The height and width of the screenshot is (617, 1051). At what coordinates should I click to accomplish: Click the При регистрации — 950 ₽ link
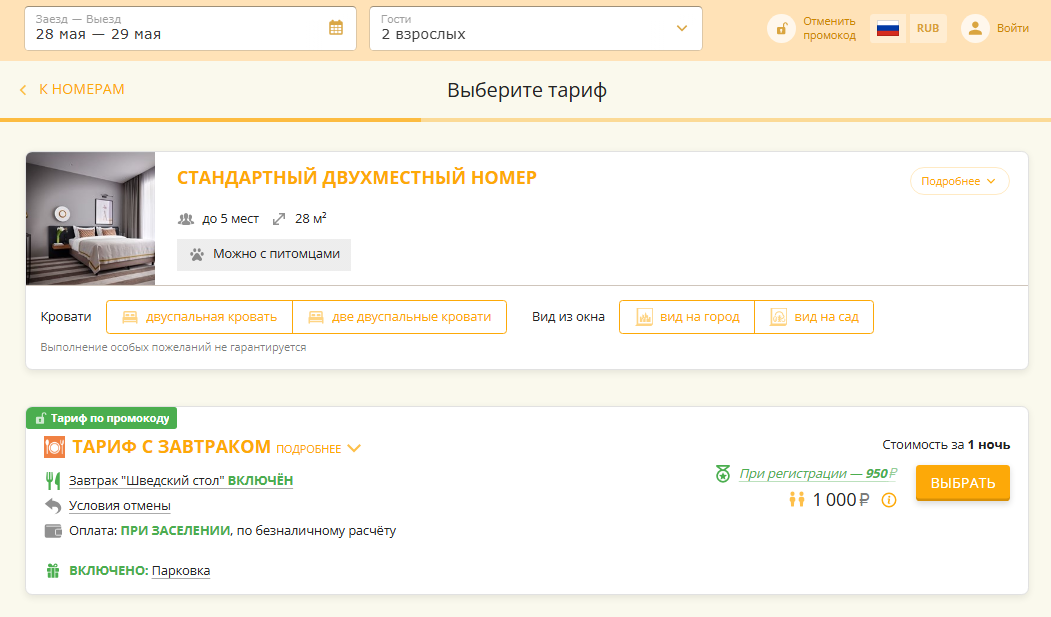818,474
